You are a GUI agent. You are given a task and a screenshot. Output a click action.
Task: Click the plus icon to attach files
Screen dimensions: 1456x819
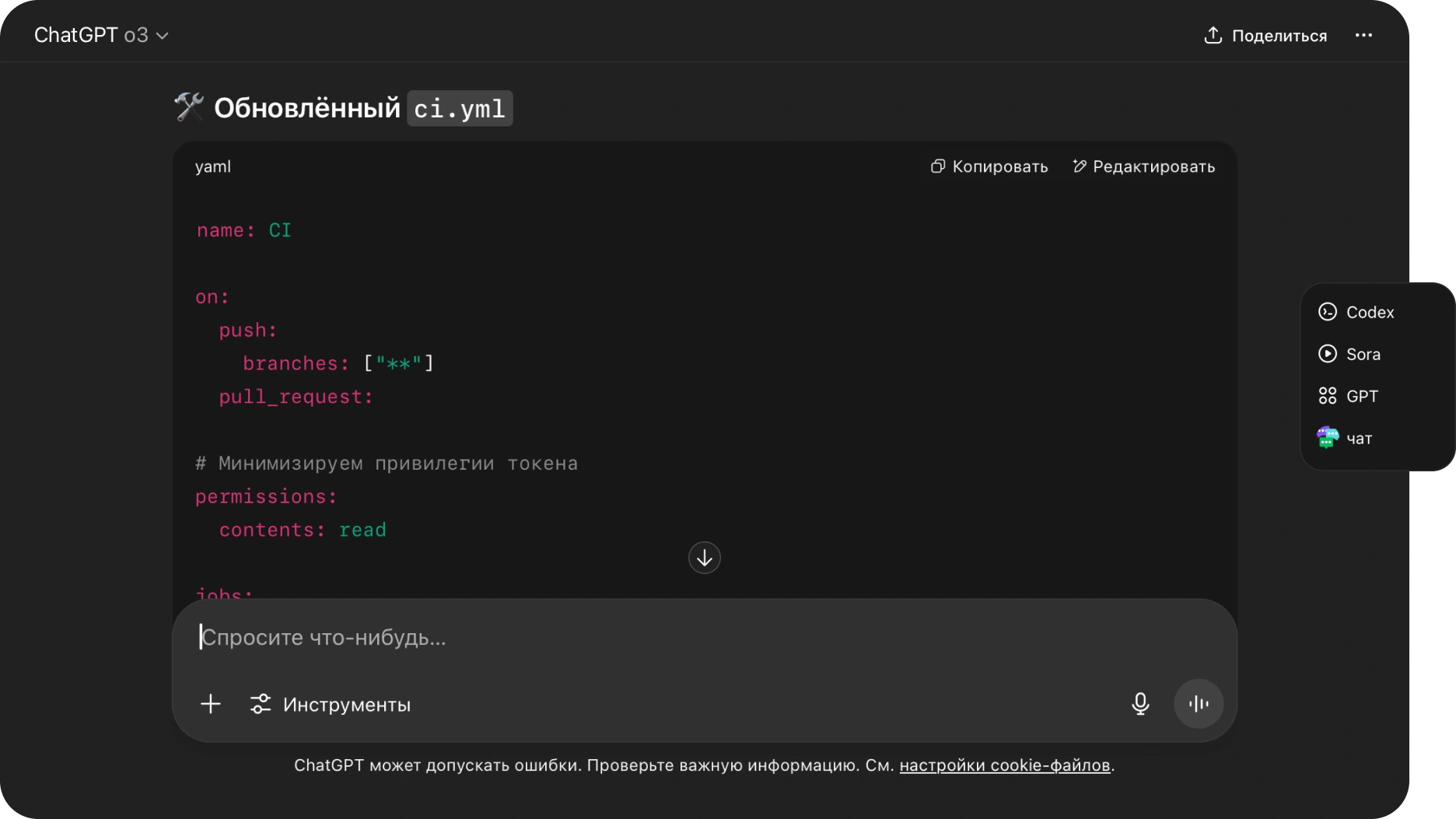tap(211, 704)
